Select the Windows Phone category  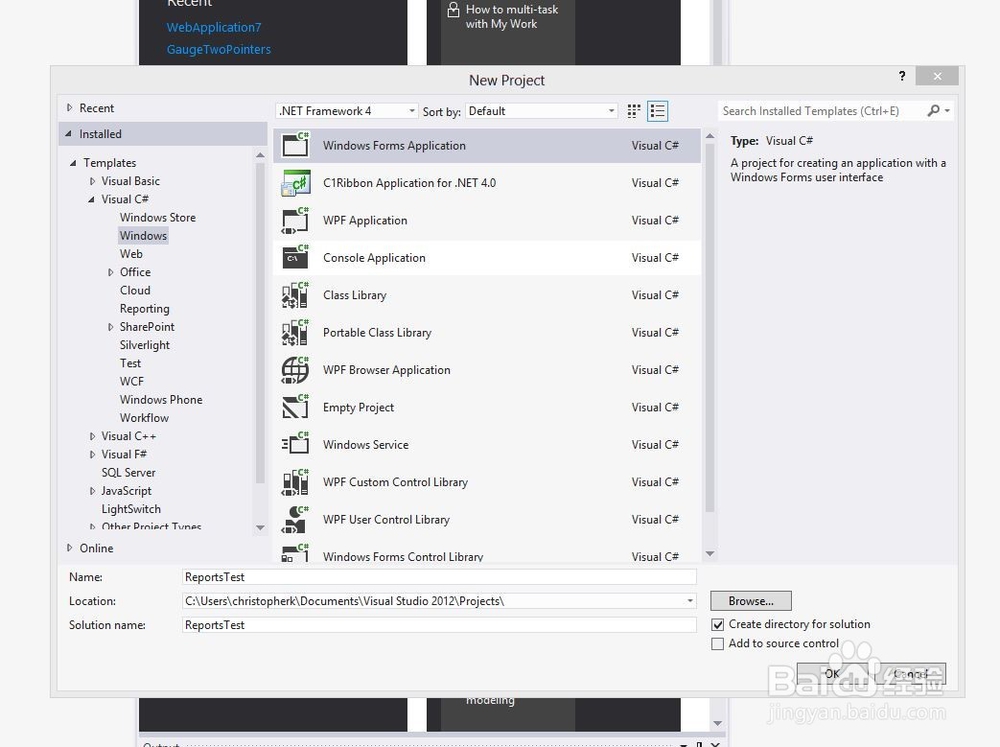click(161, 400)
